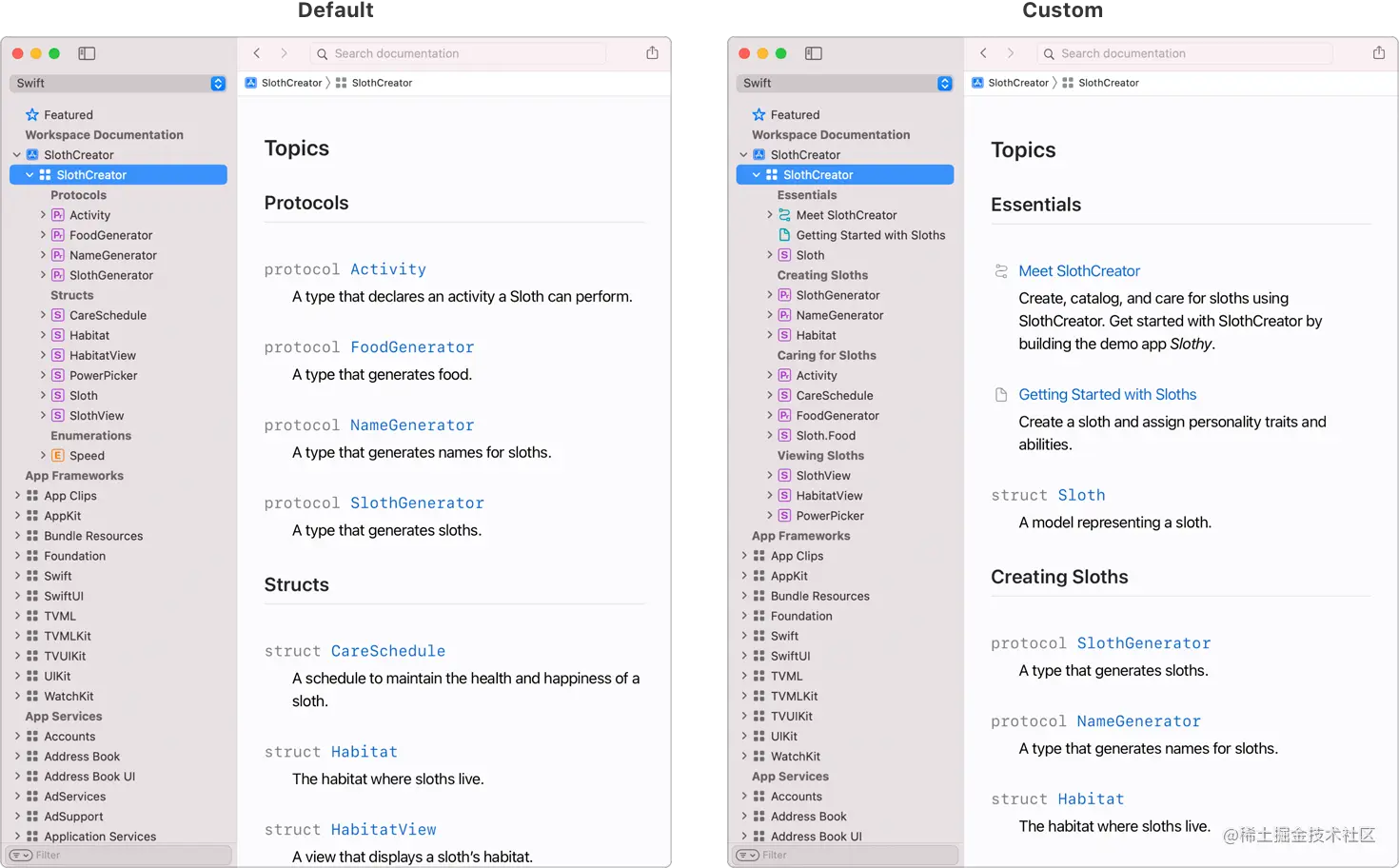Open the Swift language dropdown in Custom window

click(x=845, y=84)
